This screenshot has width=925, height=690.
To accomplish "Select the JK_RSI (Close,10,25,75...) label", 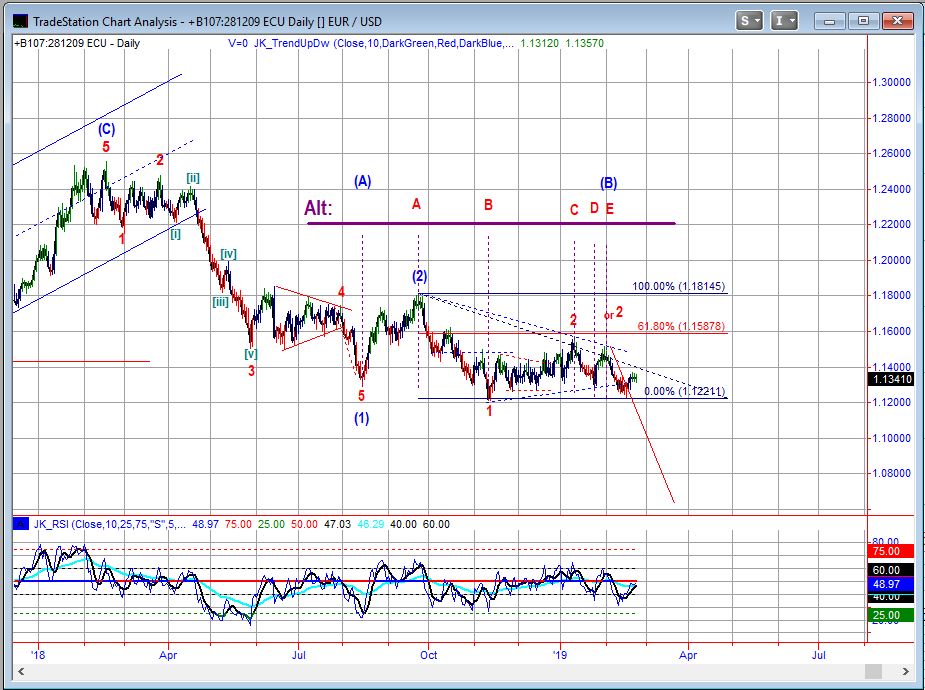I will tap(110, 524).
